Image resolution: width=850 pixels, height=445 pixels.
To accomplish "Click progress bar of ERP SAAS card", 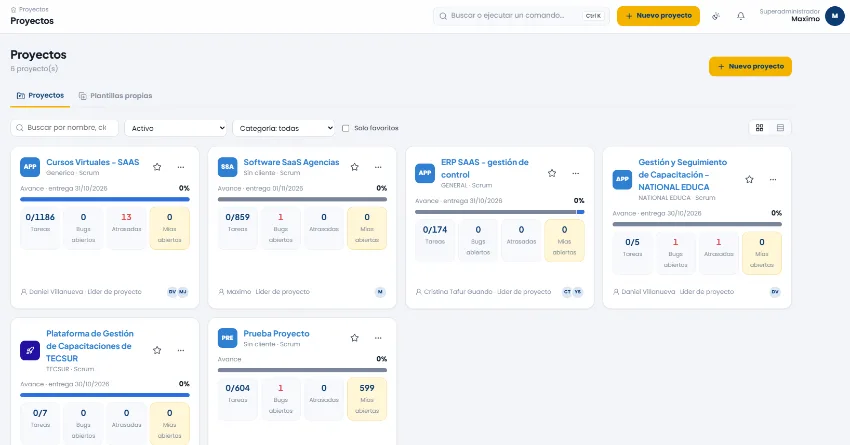I will click(x=500, y=212).
